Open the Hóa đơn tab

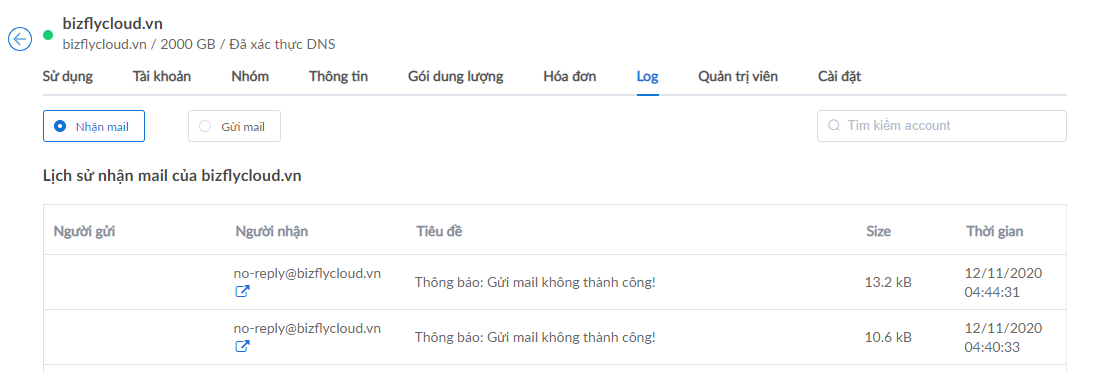pos(570,77)
